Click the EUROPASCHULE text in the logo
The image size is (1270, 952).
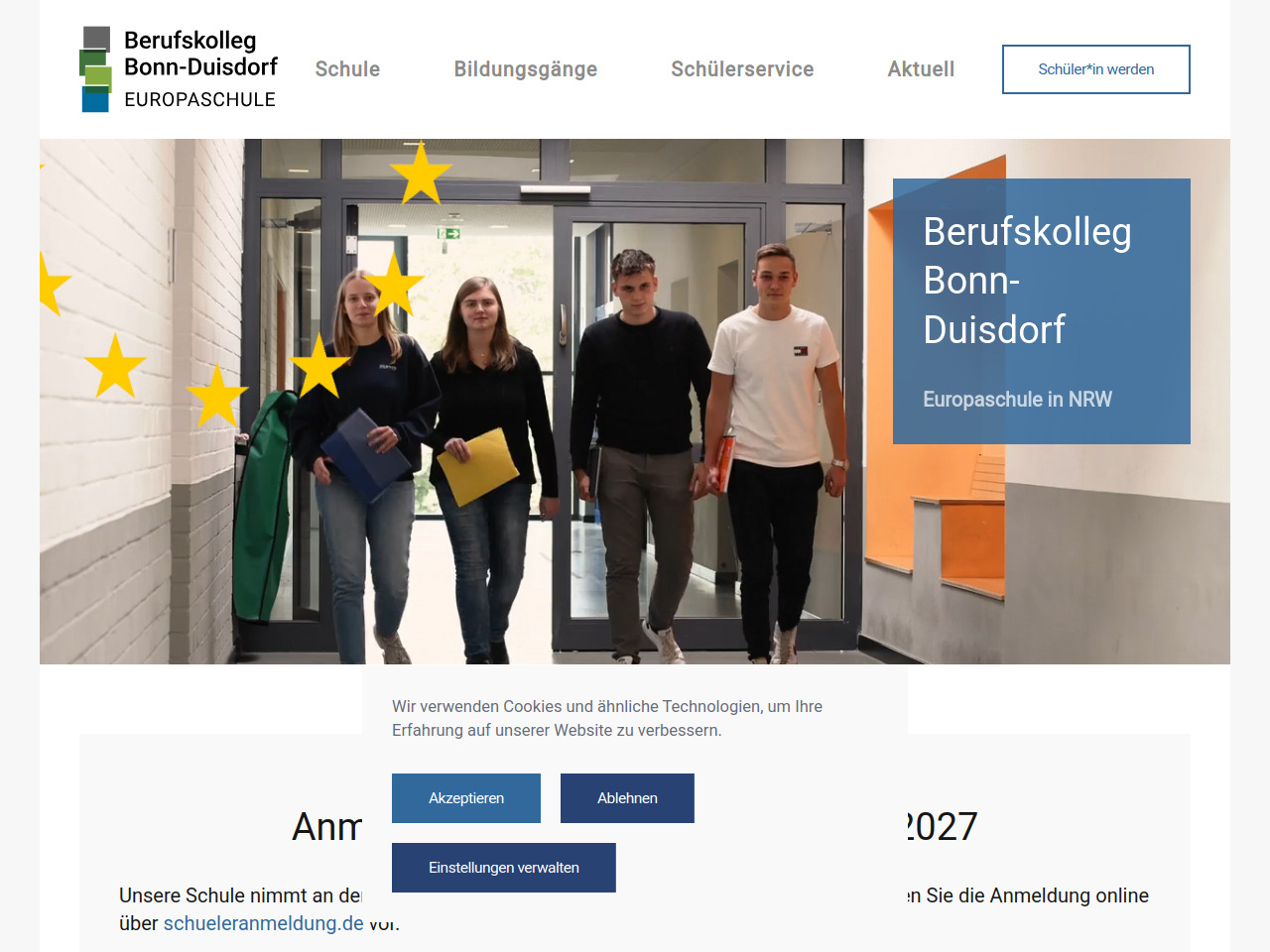pos(200,99)
